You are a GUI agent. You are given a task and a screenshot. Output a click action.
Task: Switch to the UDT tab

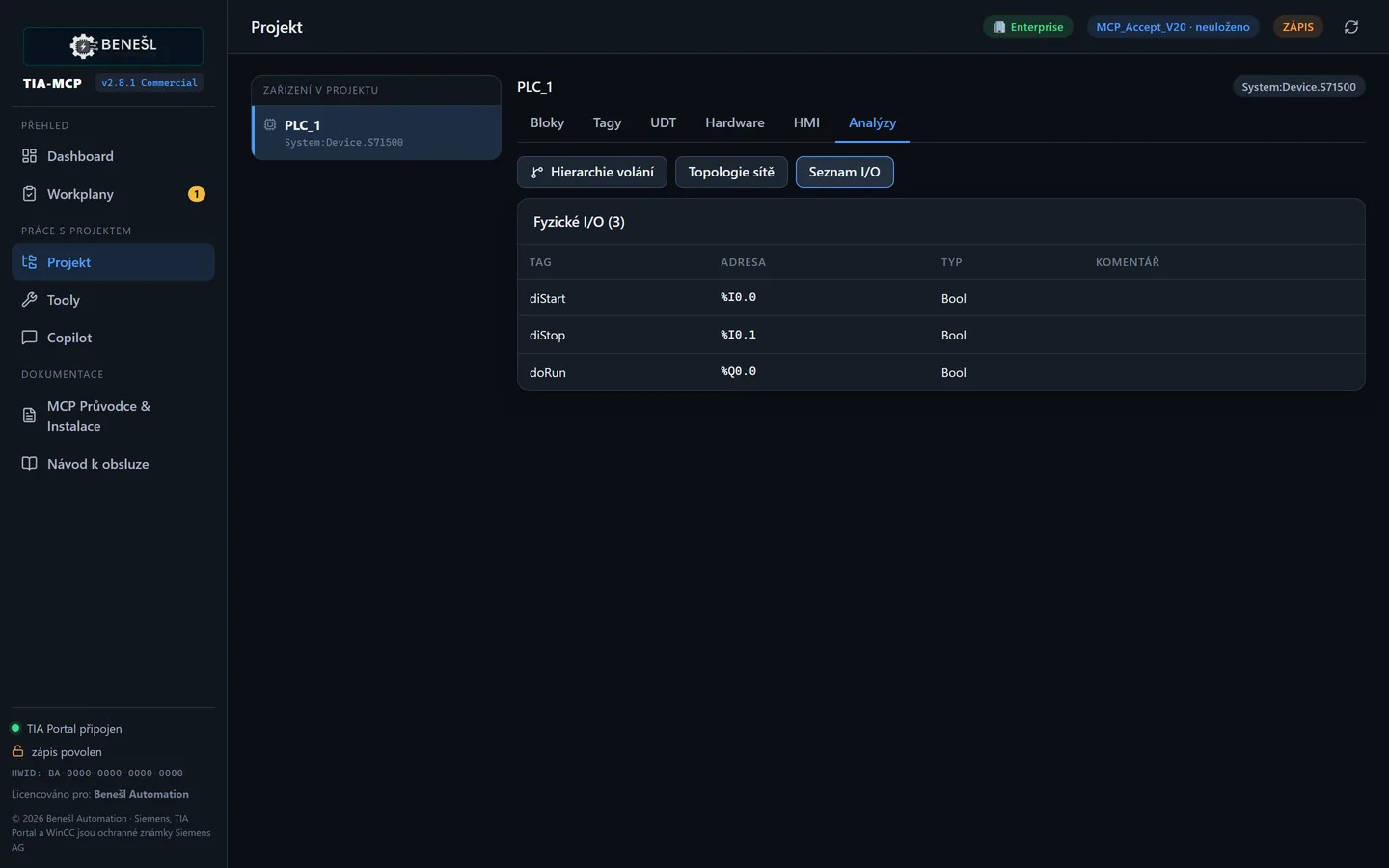pos(663,122)
